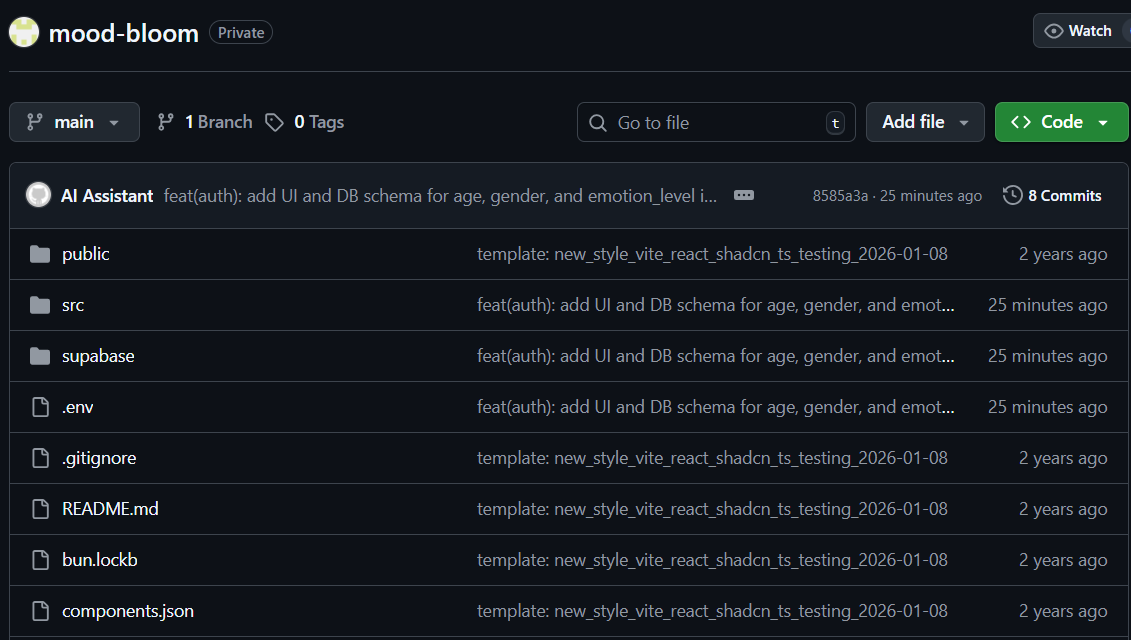Click the tag icon beside 0 Tags
1131x640 pixels.
click(x=274, y=123)
